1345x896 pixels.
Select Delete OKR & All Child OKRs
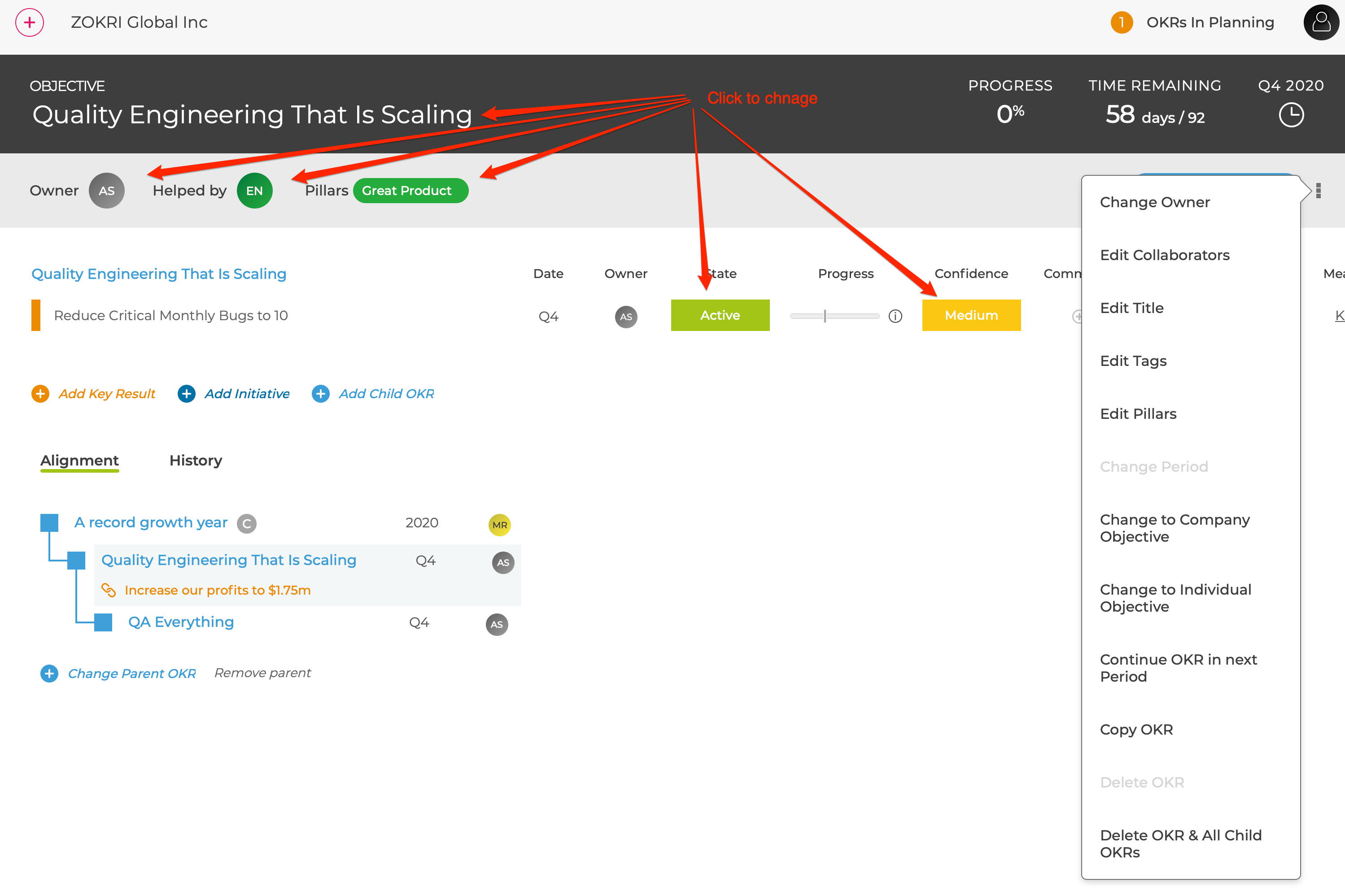[1180, 844]
